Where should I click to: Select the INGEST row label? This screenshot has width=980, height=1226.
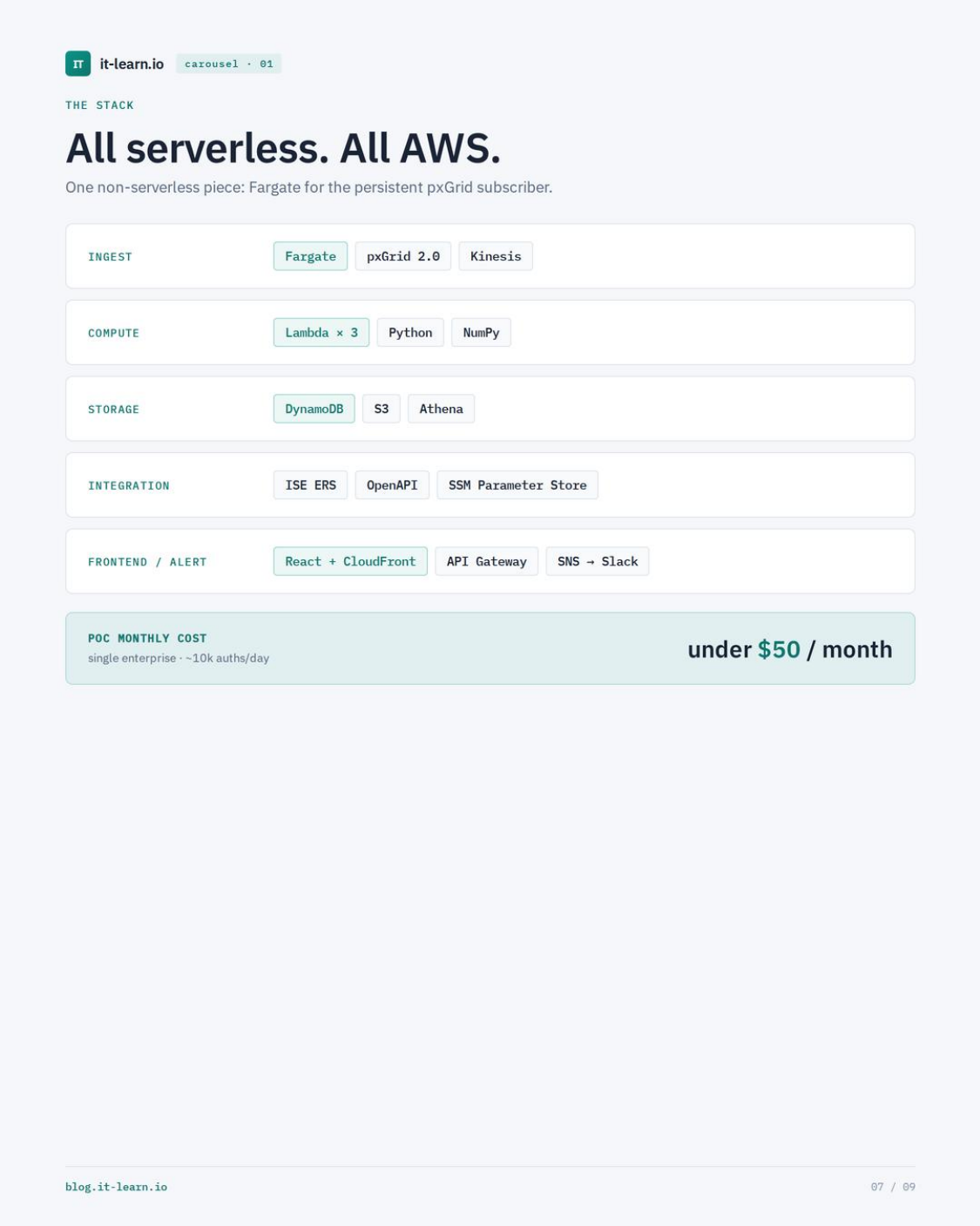(110, 257)
